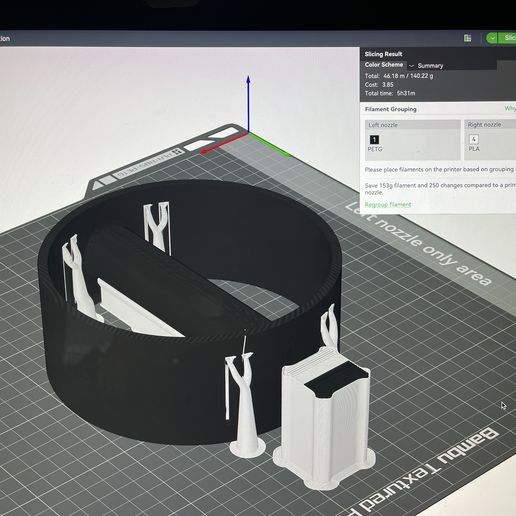Viewport: 516px width, 516px height.
Task: Click the plate layout icon in top bar
Action: tap(468, 38)
